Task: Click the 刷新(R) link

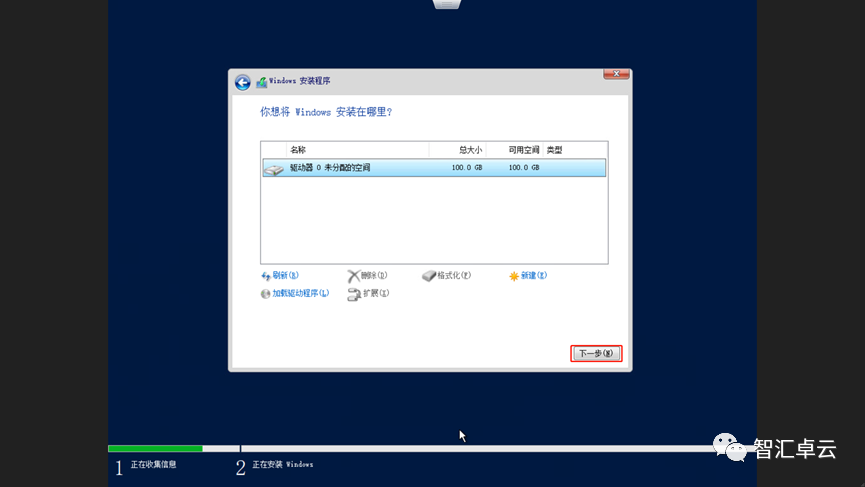Action: tap(285, 275)
